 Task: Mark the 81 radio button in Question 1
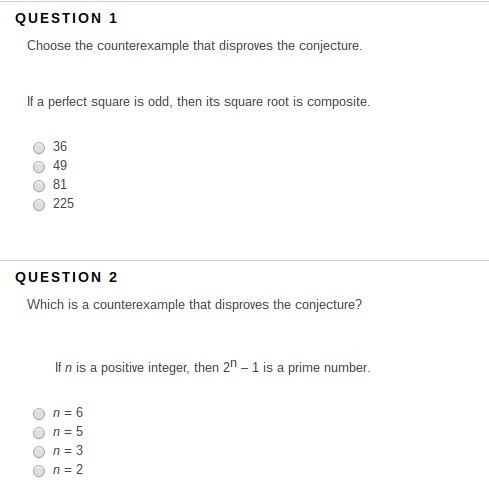point(39,186)
